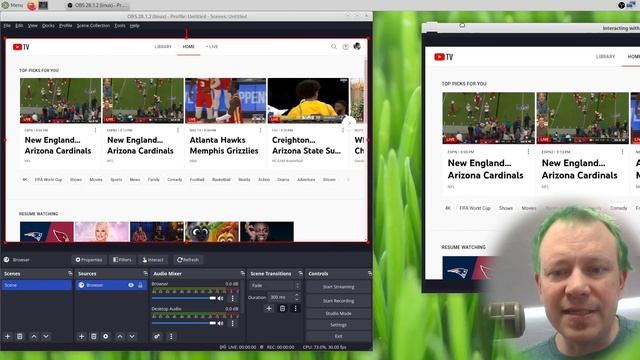640x360 pixels.
Task: Increase the transition Duration value
Action: (x=297, y=295)
